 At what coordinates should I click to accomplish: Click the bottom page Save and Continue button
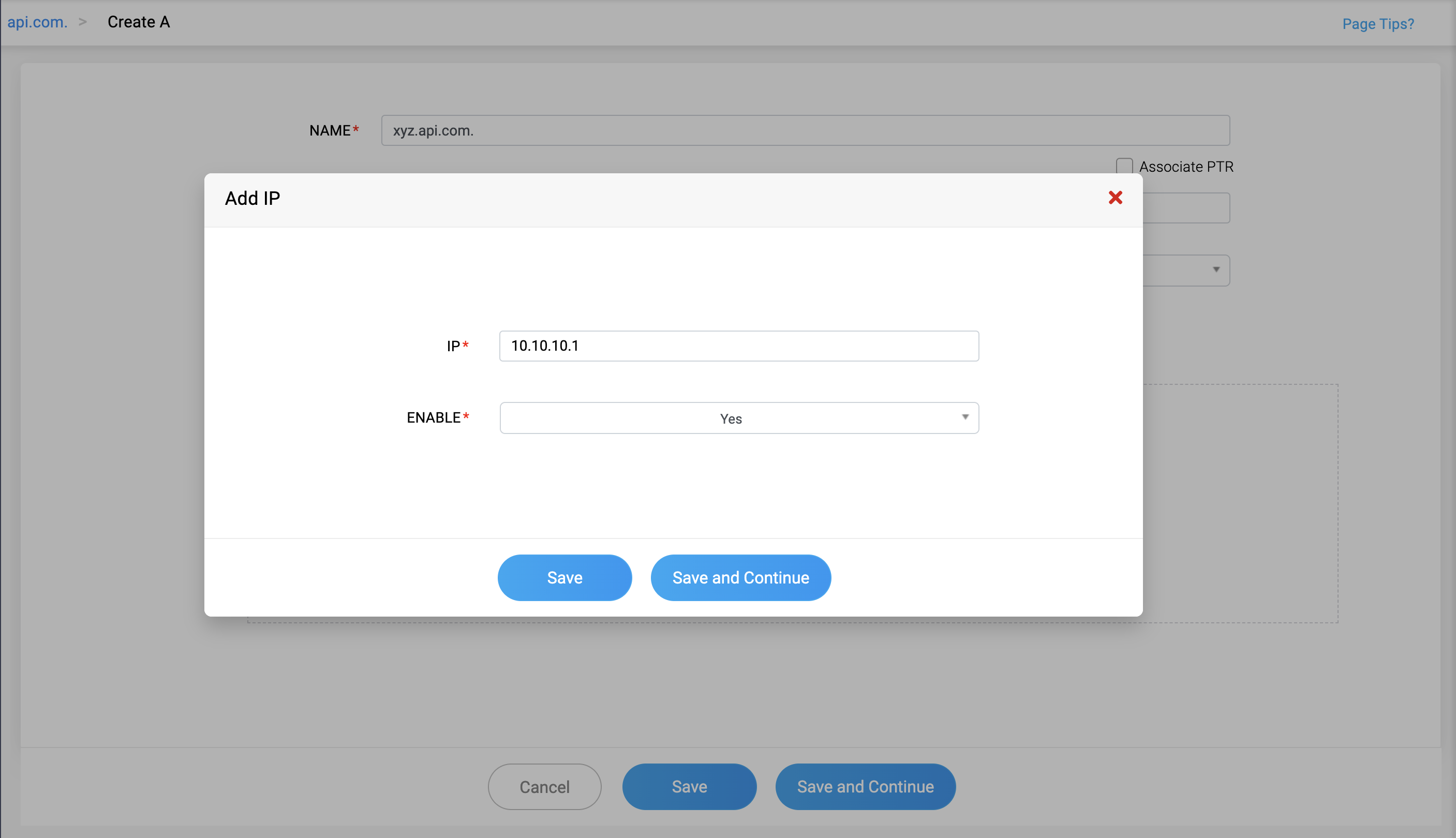pyautogui.click(x=865, y=787)
